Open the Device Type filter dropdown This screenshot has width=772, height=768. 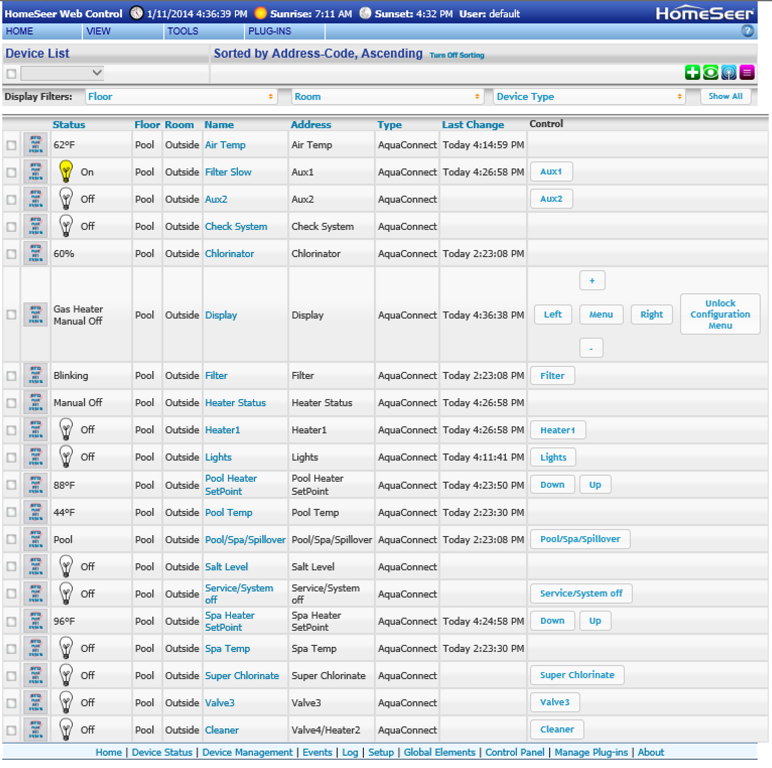(589, 96)
